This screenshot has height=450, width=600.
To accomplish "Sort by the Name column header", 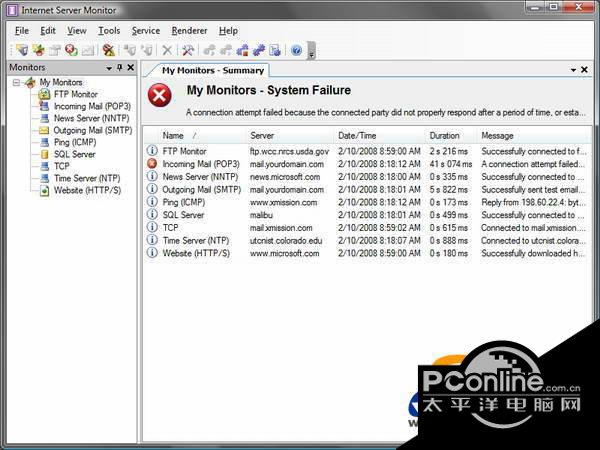I will [195, 135].
